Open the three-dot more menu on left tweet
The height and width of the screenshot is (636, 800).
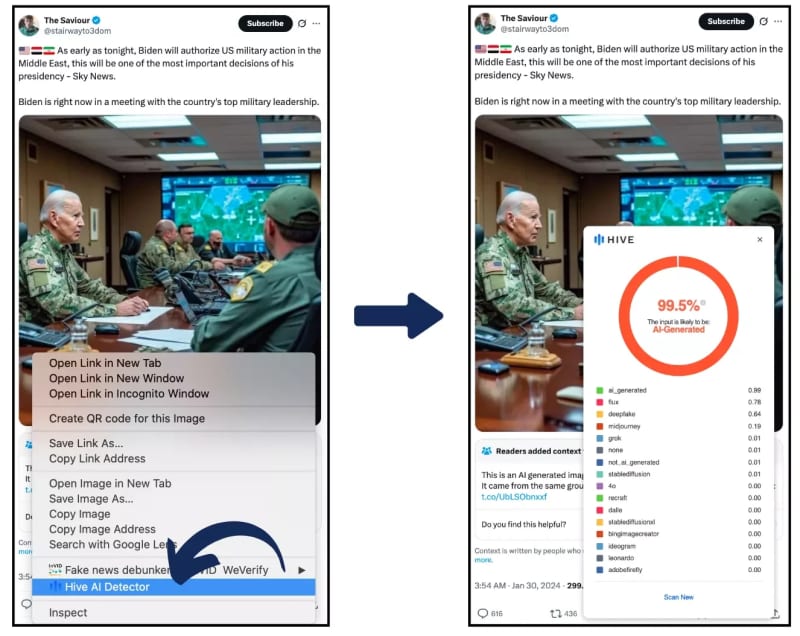[x=316, y=23]
